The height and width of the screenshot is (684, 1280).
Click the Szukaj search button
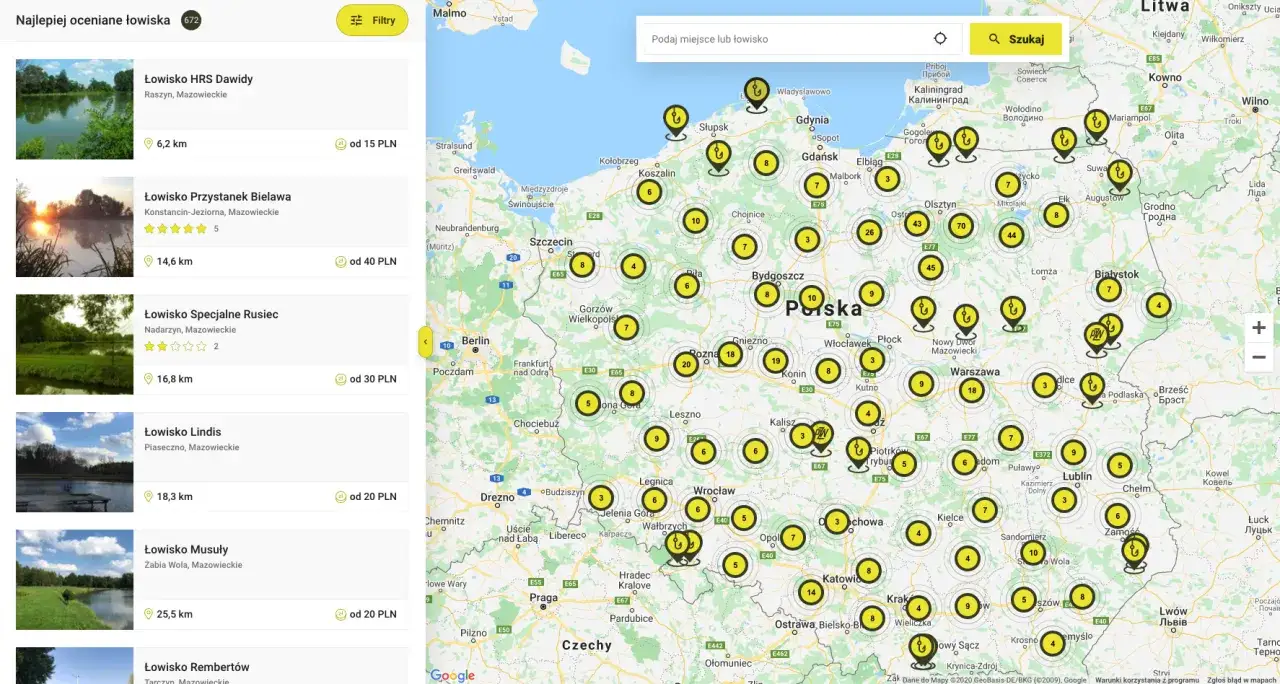click(1015, 38)
